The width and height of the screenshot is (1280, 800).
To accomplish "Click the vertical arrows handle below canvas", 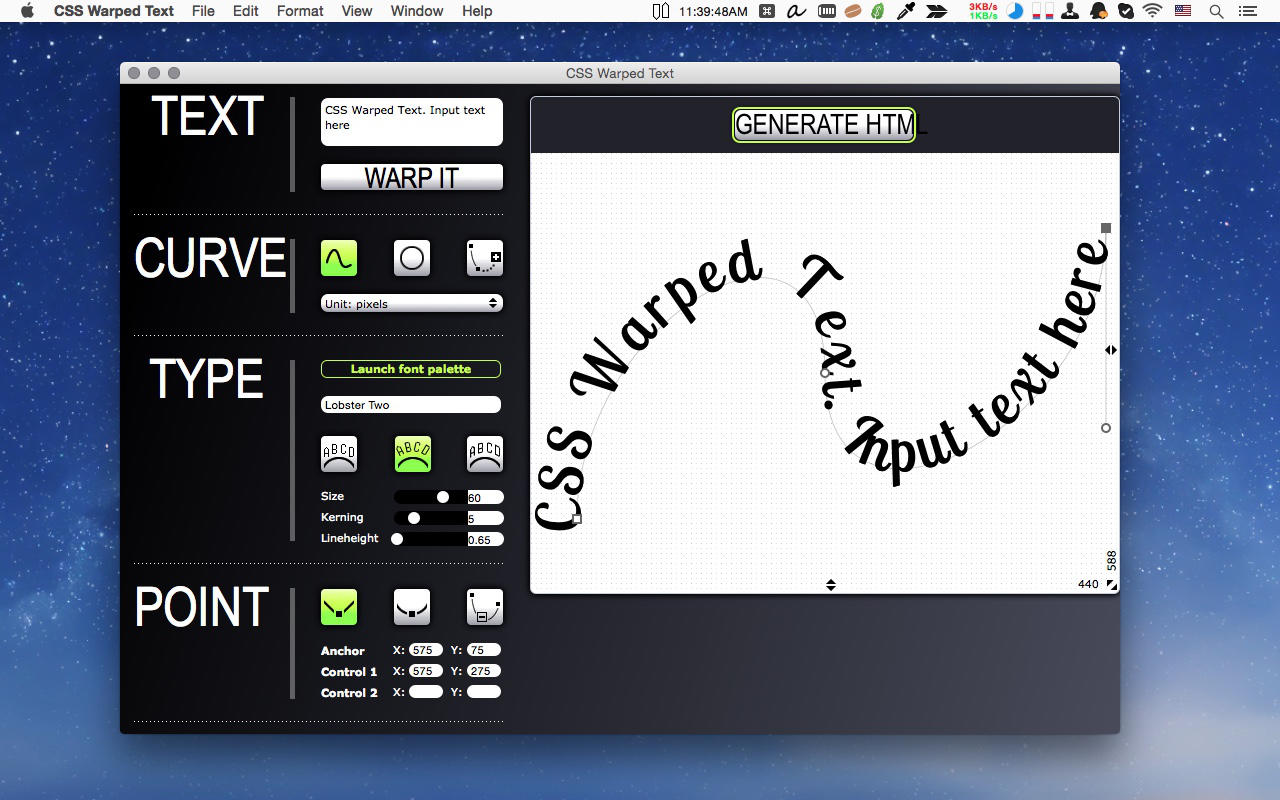I will pyautogui.click(x=831, y=585).
